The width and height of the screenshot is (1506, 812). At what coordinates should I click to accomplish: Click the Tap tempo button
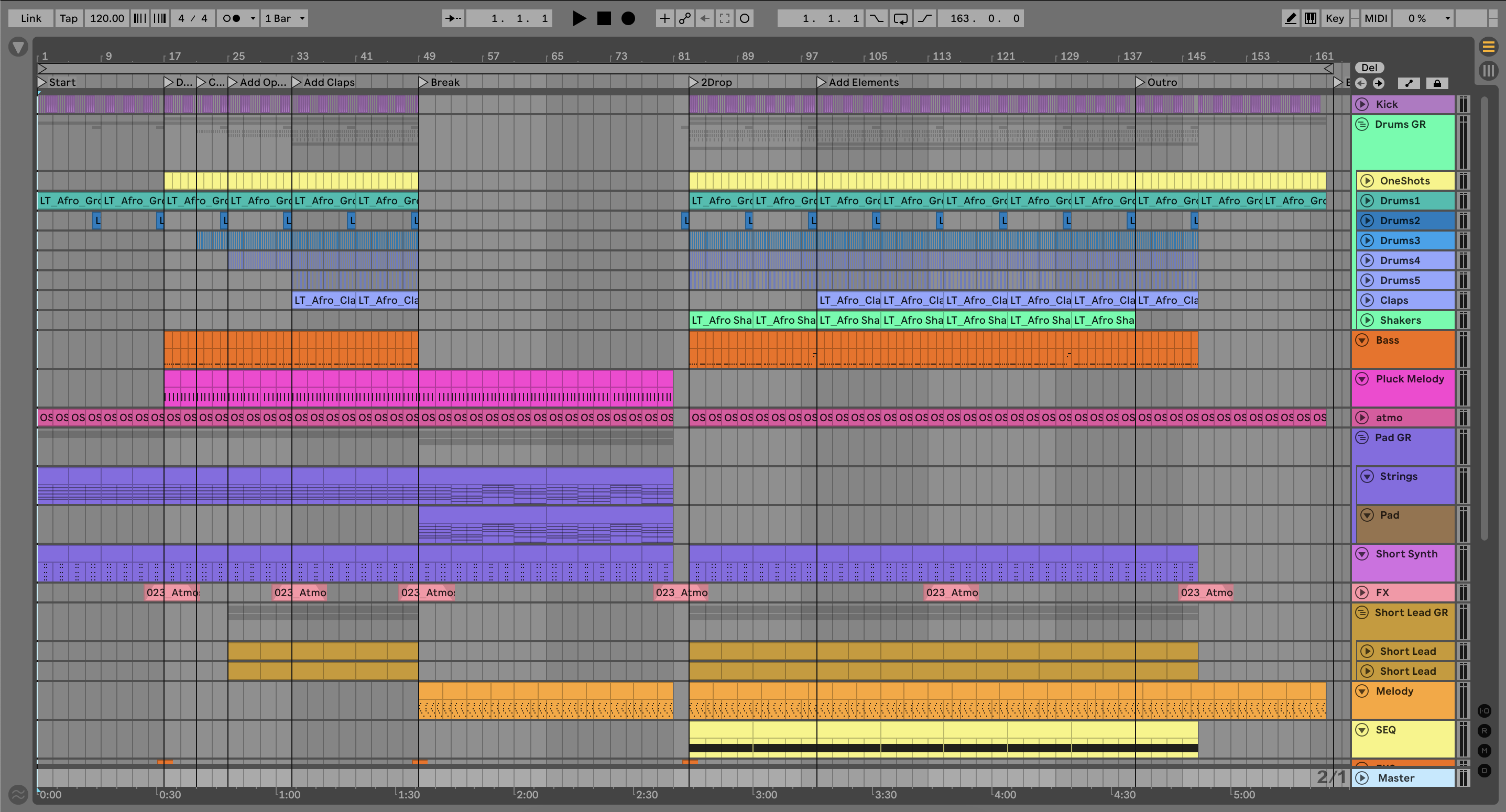69,18
